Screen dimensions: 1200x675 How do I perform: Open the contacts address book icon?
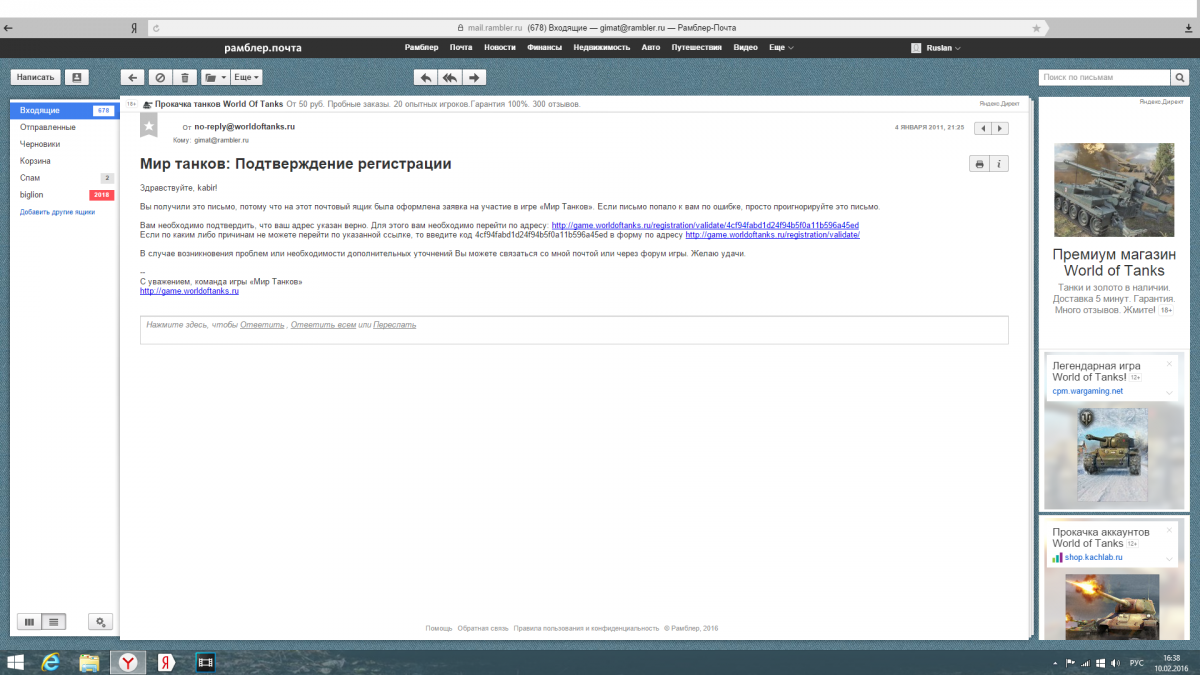[x=77, y=77]
